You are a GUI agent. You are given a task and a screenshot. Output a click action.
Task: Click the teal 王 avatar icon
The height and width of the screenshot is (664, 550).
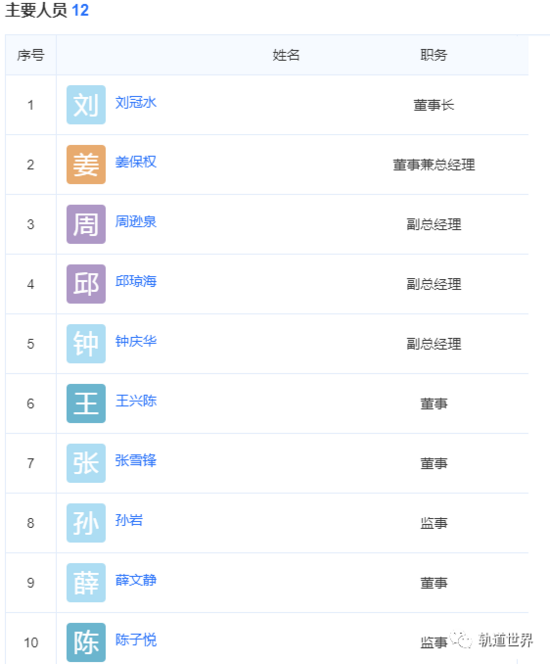pyautogui.click(x=86, y=403)
